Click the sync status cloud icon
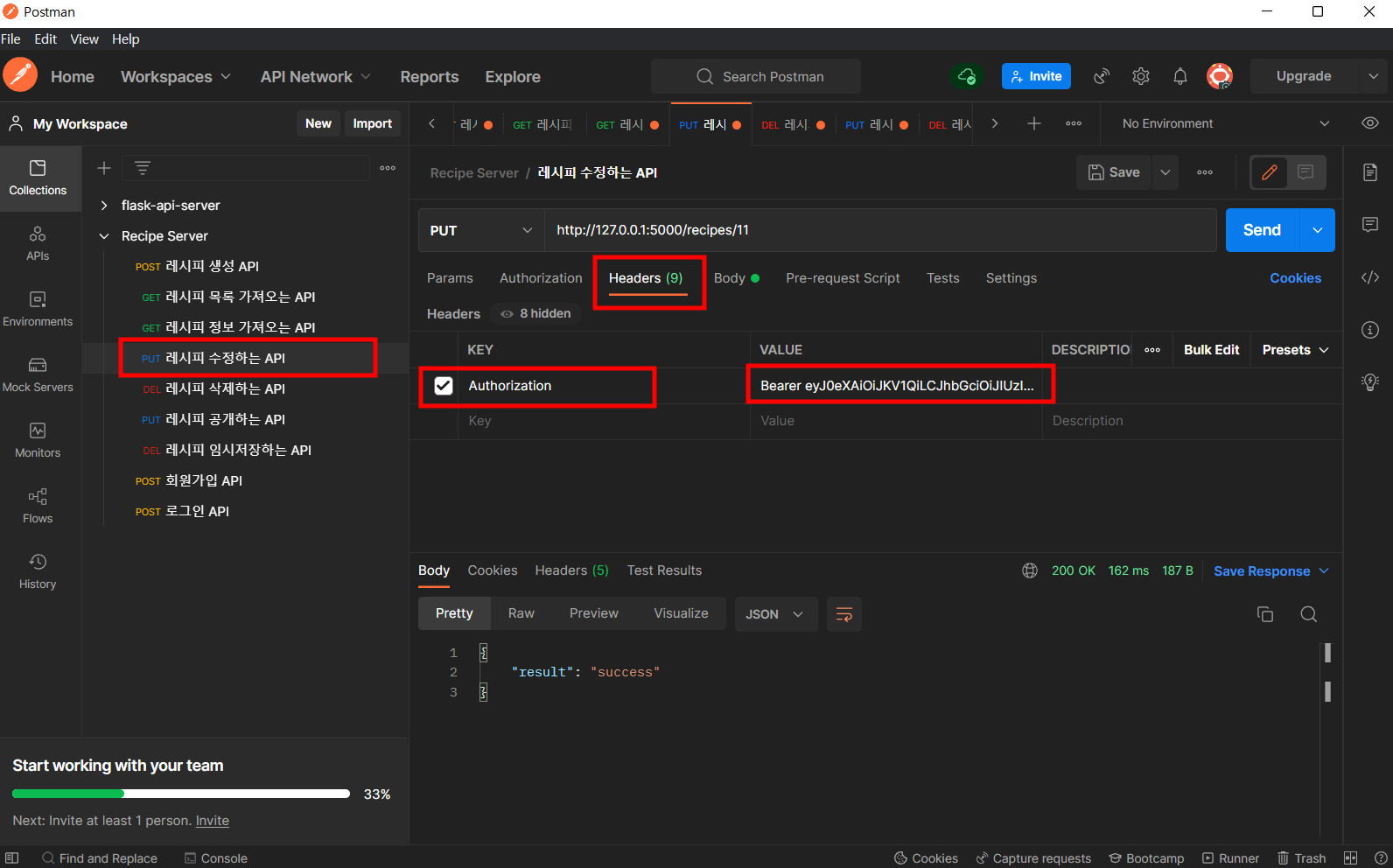Image resolution: width=1393 pixels, height=868 pixels. click(967, 76)
